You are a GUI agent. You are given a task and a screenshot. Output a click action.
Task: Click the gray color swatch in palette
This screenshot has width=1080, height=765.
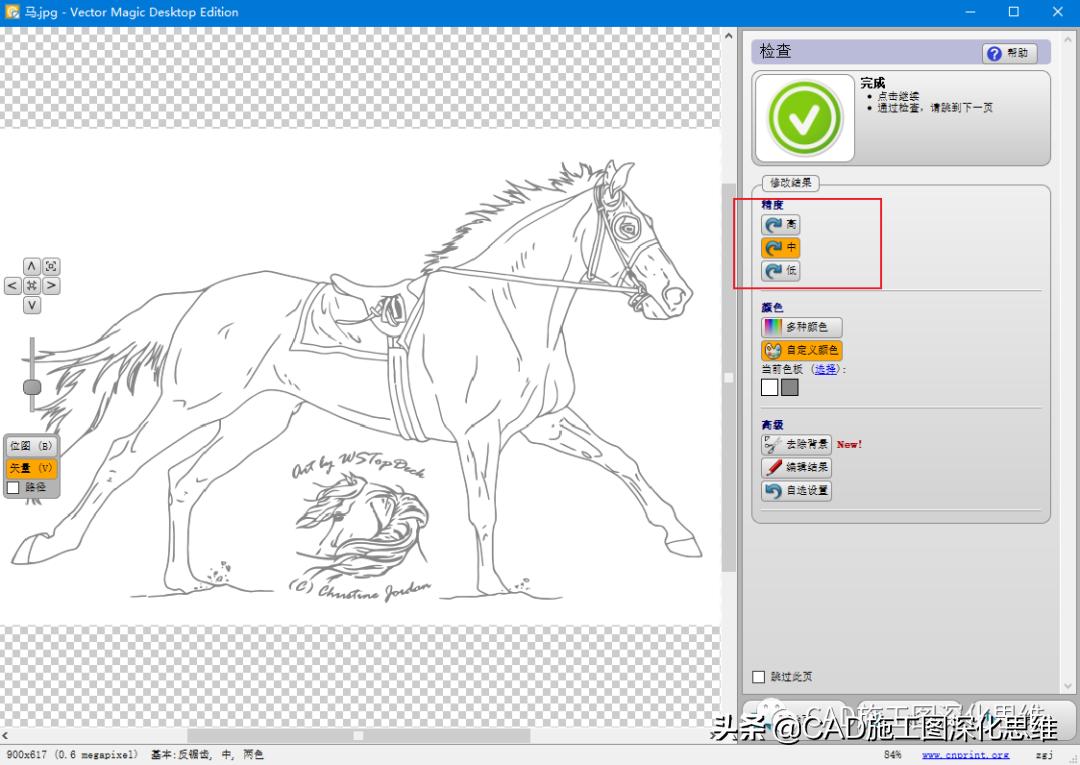pyautogui.click(x=790, y=387)
